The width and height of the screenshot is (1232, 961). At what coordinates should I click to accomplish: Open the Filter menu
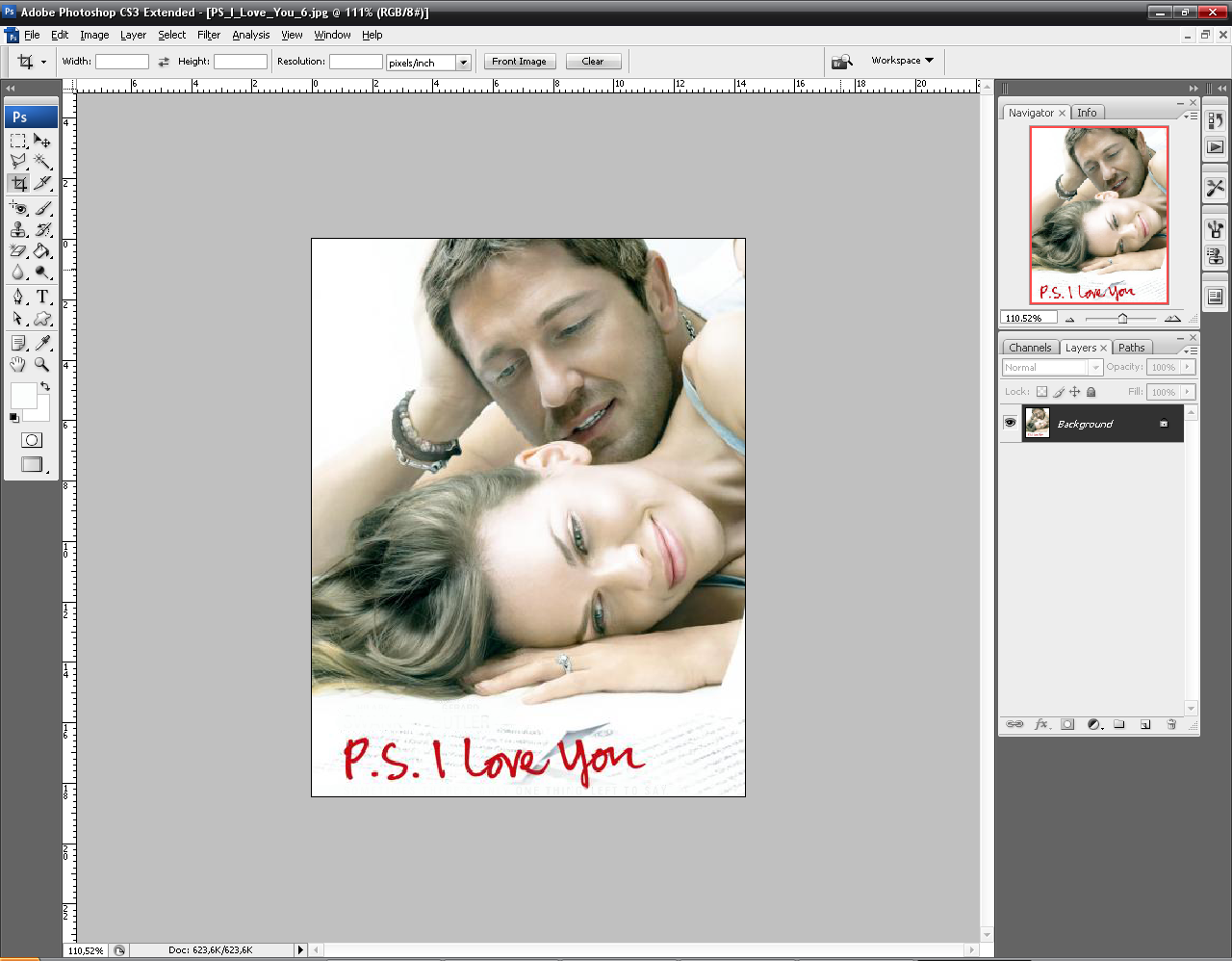pos(209,35)
